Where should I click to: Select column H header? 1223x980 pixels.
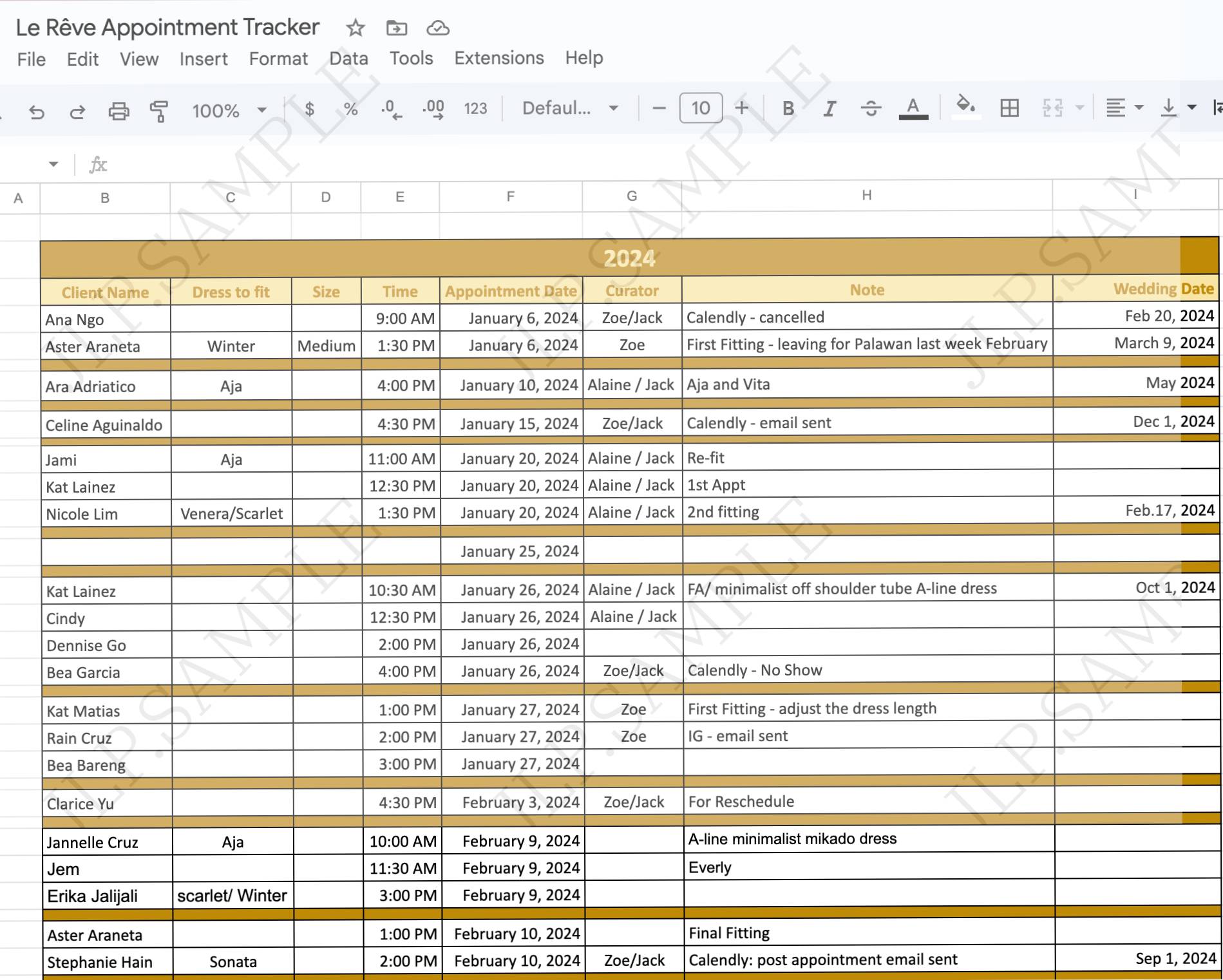867,195
